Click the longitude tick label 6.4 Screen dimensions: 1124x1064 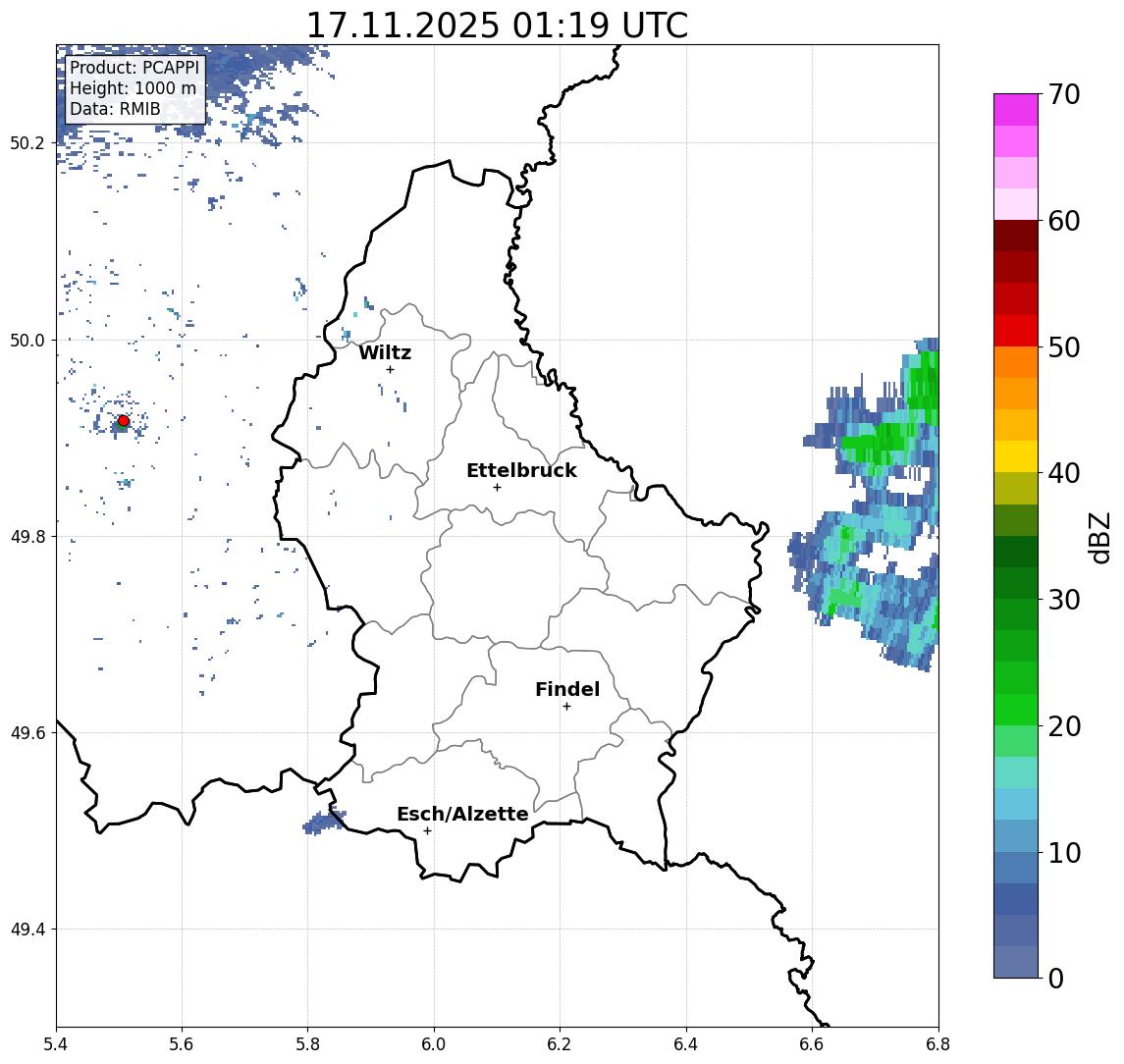pos(686,1044)
